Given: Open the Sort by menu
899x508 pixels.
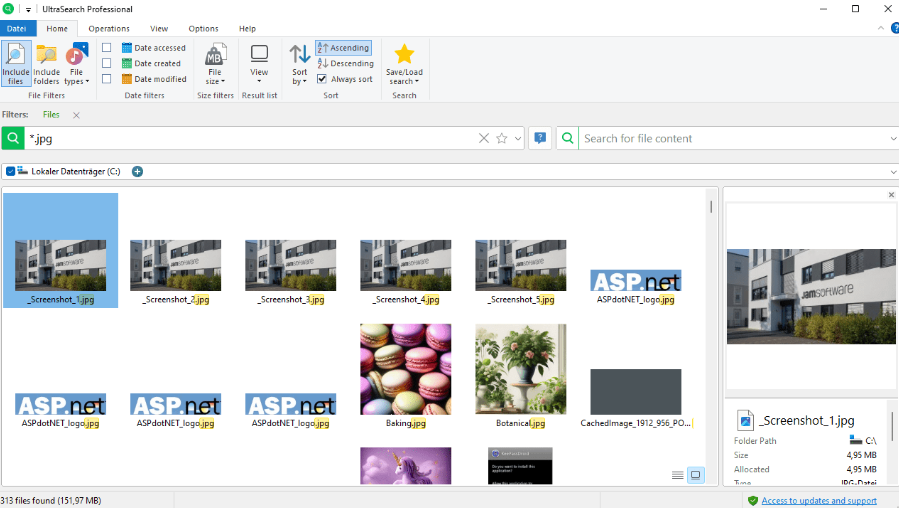Looking at the screenshot, I should point(299,64).
